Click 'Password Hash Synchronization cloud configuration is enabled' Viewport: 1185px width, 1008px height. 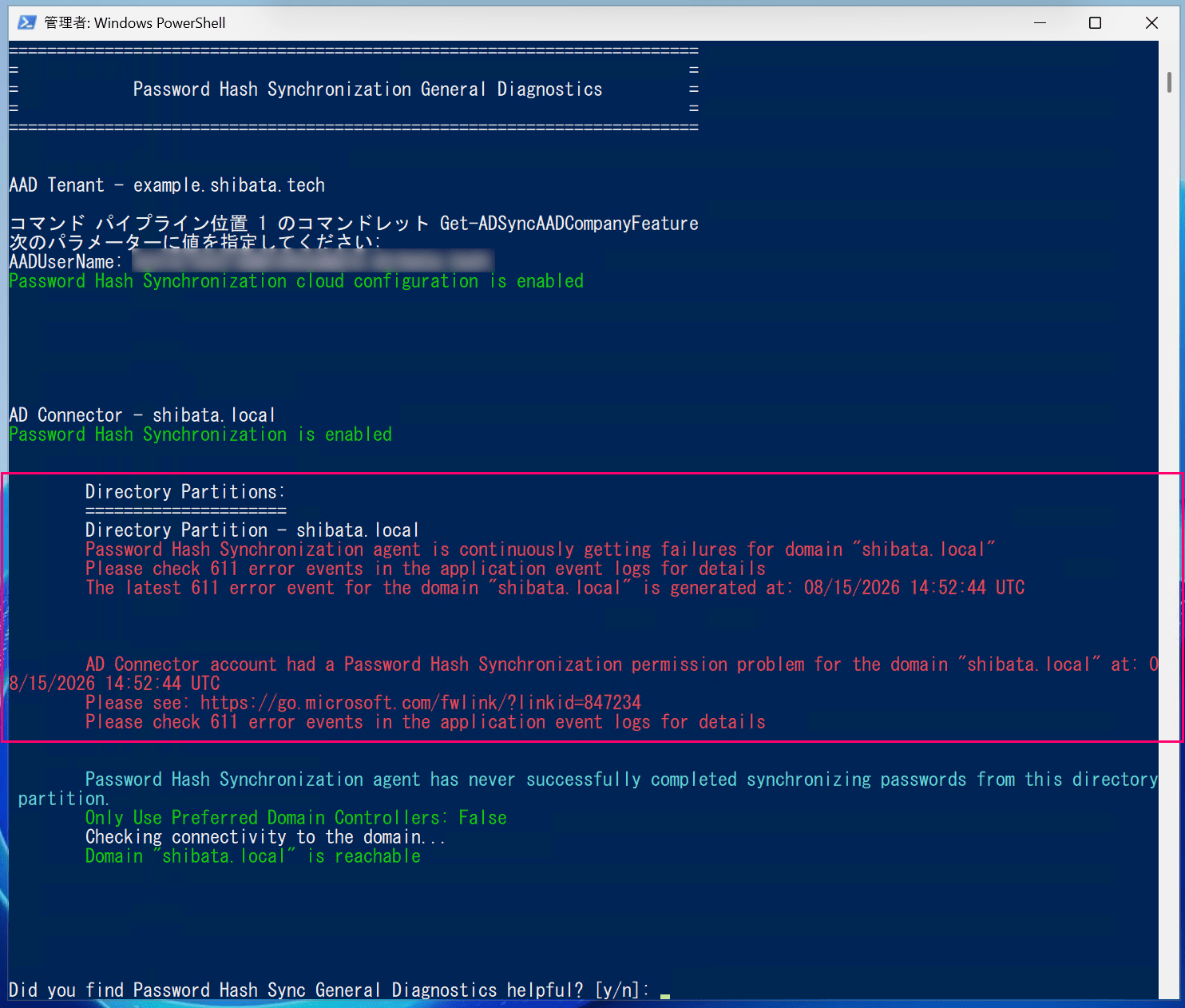(296, 281)
